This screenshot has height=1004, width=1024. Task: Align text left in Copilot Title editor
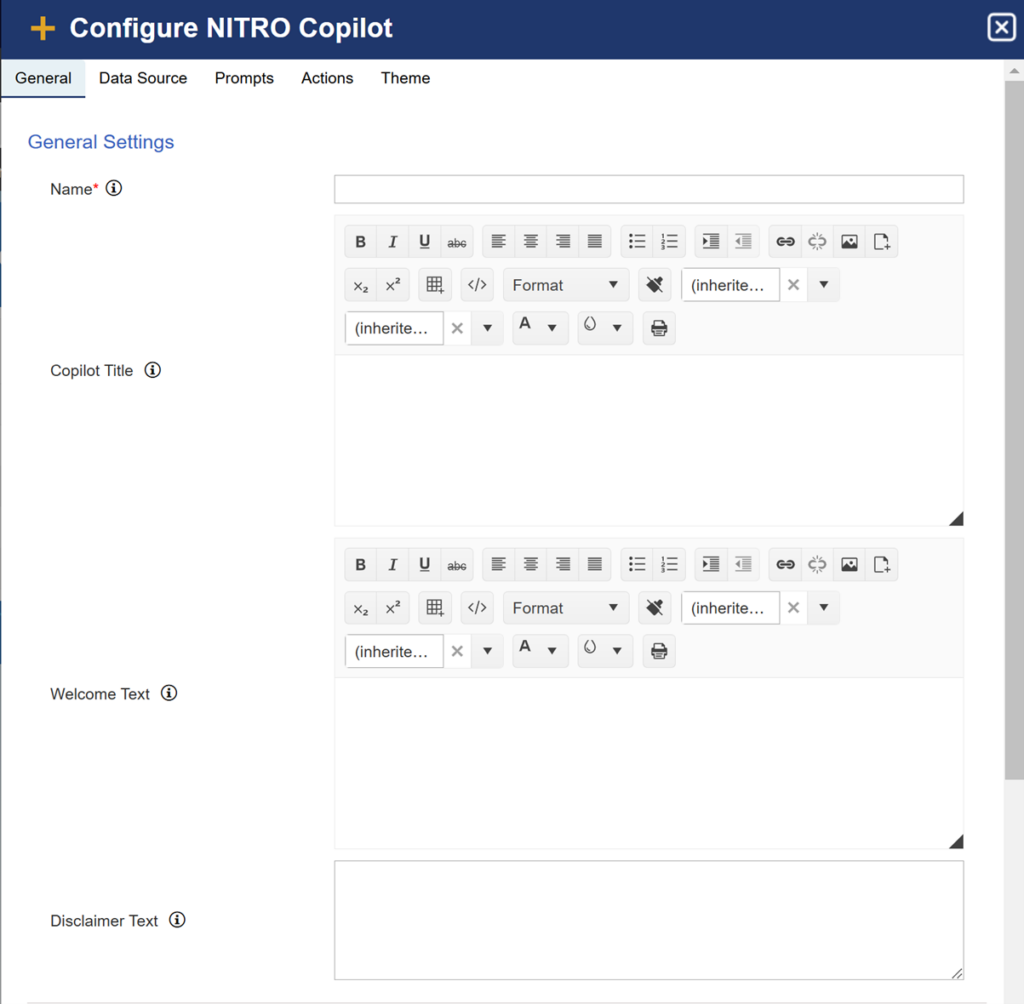pos(498,242)
